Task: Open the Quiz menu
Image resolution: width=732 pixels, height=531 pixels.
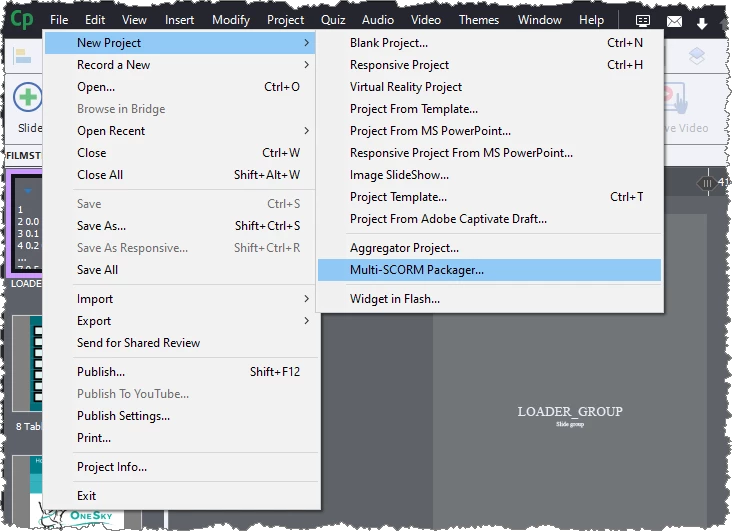Action: click(x=333, y=20)
